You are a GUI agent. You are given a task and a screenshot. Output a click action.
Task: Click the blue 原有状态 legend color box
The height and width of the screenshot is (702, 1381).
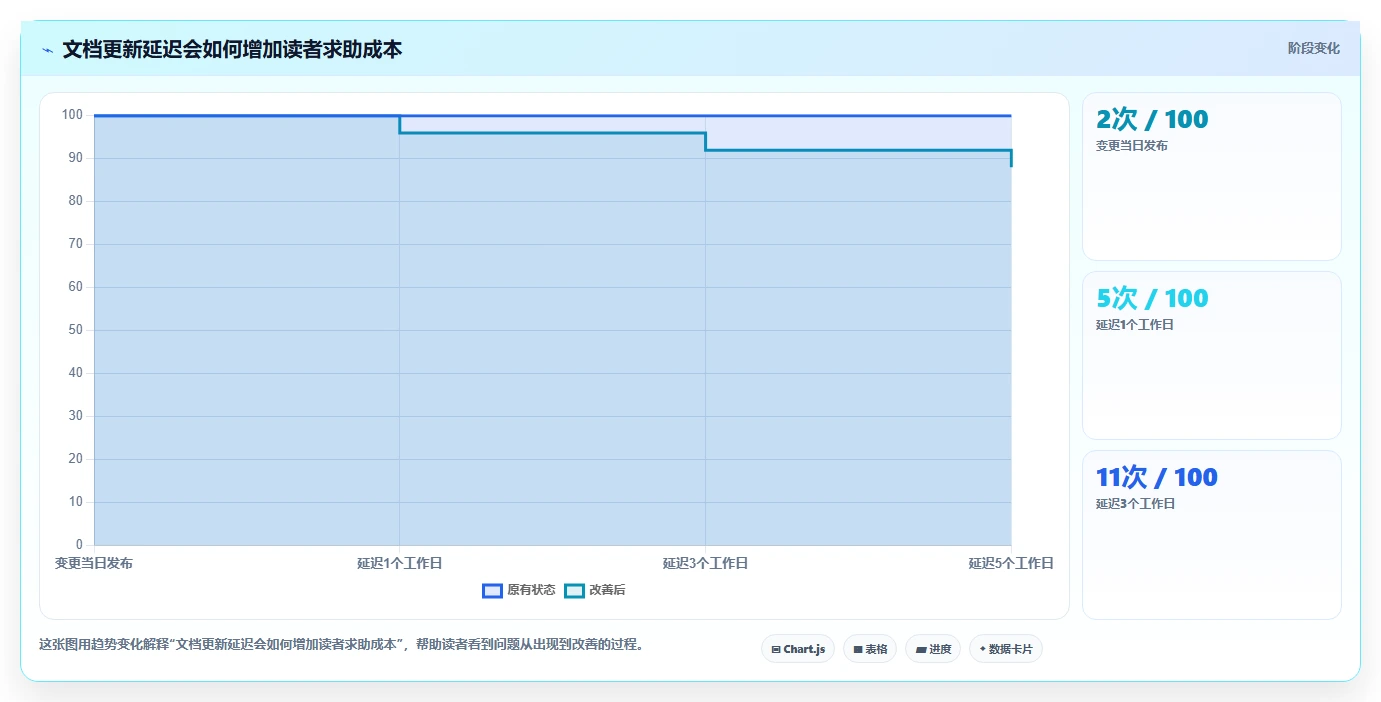(492, 590)
